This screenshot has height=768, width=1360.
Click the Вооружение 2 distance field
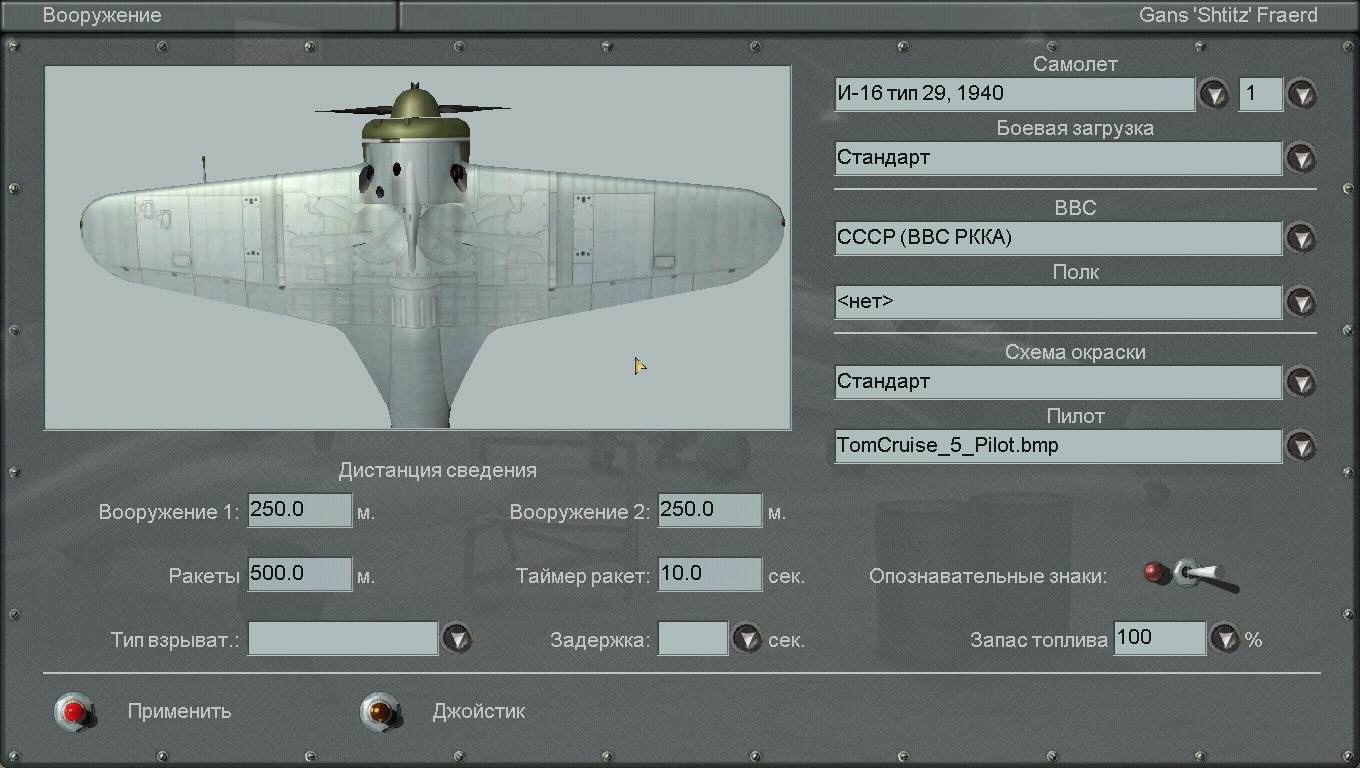[710, 510]
